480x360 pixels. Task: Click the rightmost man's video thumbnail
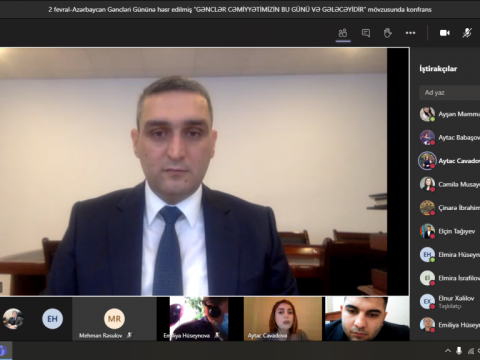[x=367, y=319]
